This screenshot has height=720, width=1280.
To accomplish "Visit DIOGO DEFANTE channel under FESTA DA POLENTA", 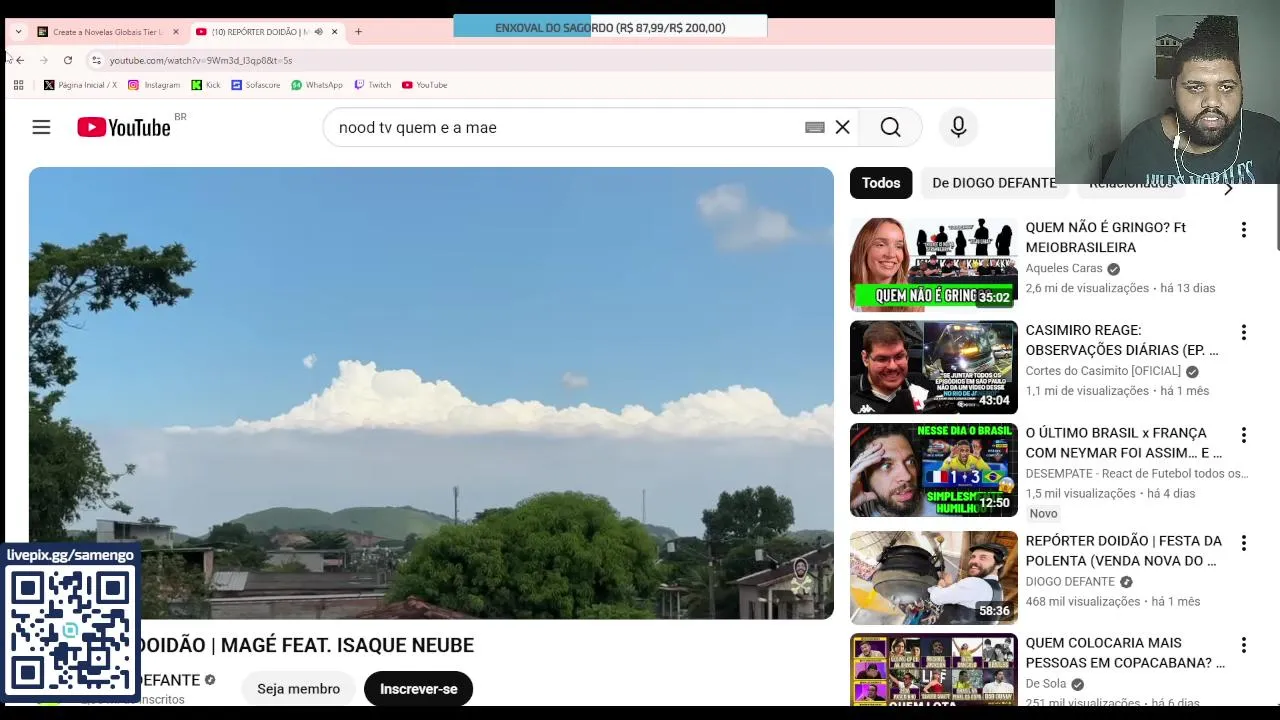I will coord(1070,581).
